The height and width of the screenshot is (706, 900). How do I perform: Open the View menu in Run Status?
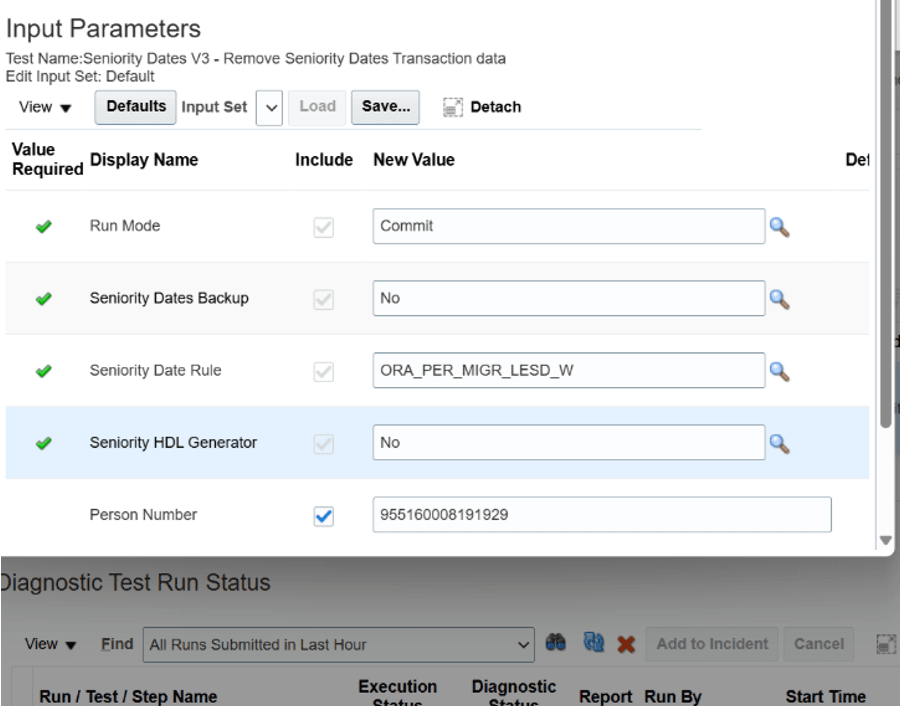pyautogui.click(x=51, y=644)
